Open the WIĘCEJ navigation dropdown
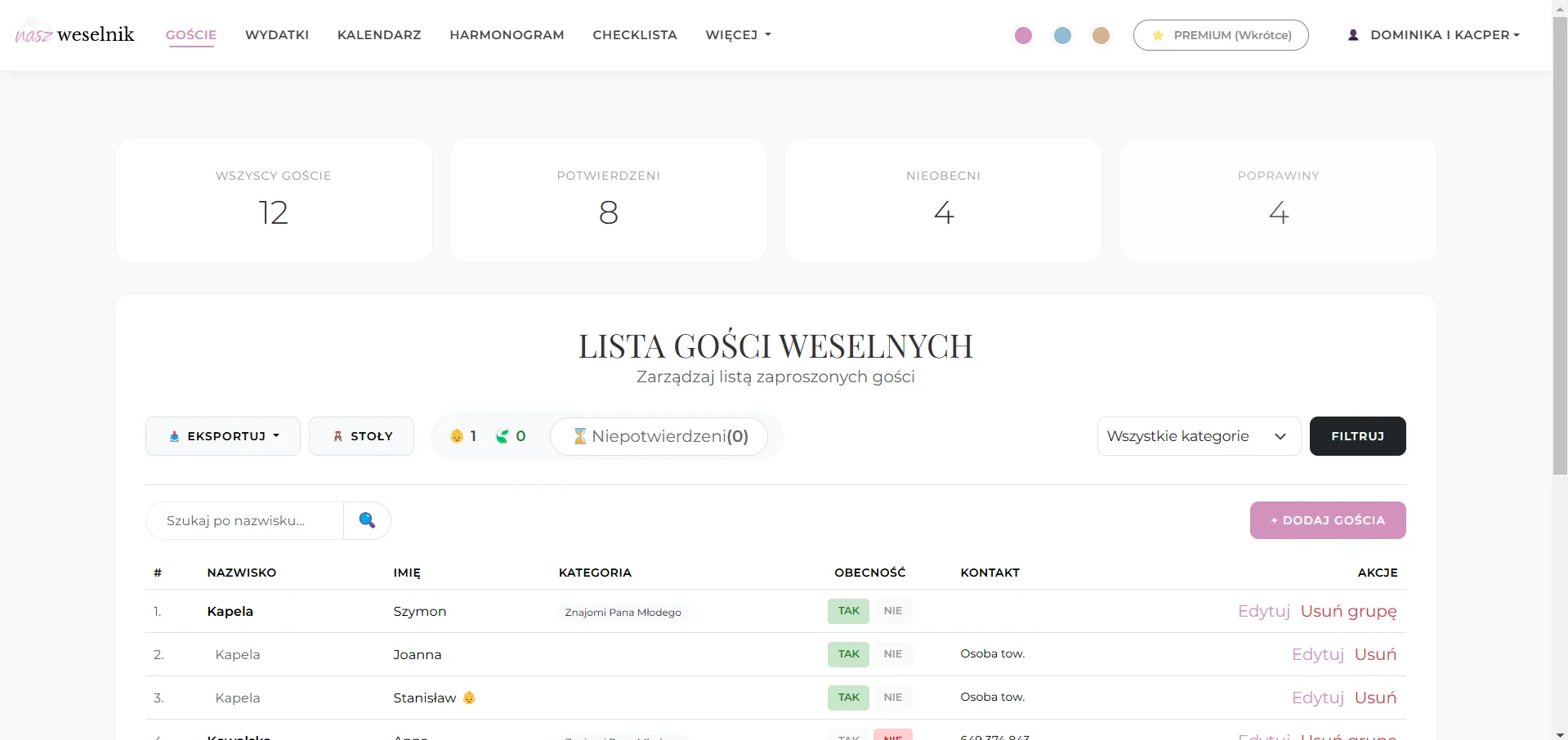 coord(738,35)
